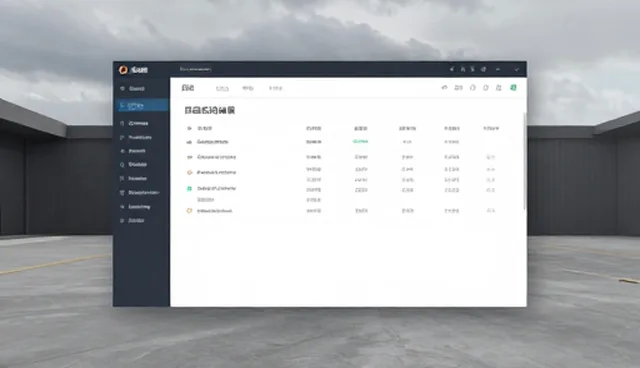Click the green status text in the table
Image resolution: width=640 pixels, height=368 pixels.
point(360,142)
